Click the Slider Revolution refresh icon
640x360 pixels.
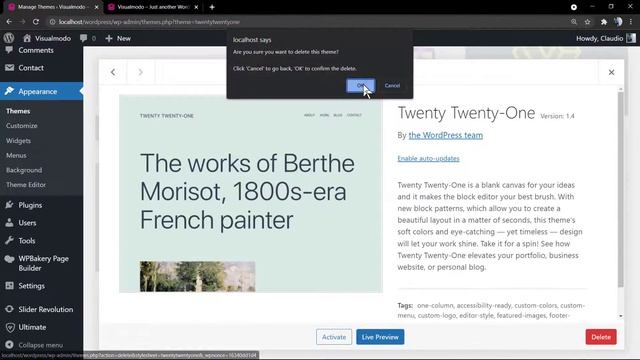pyautogui.click(x=9, y=309)
